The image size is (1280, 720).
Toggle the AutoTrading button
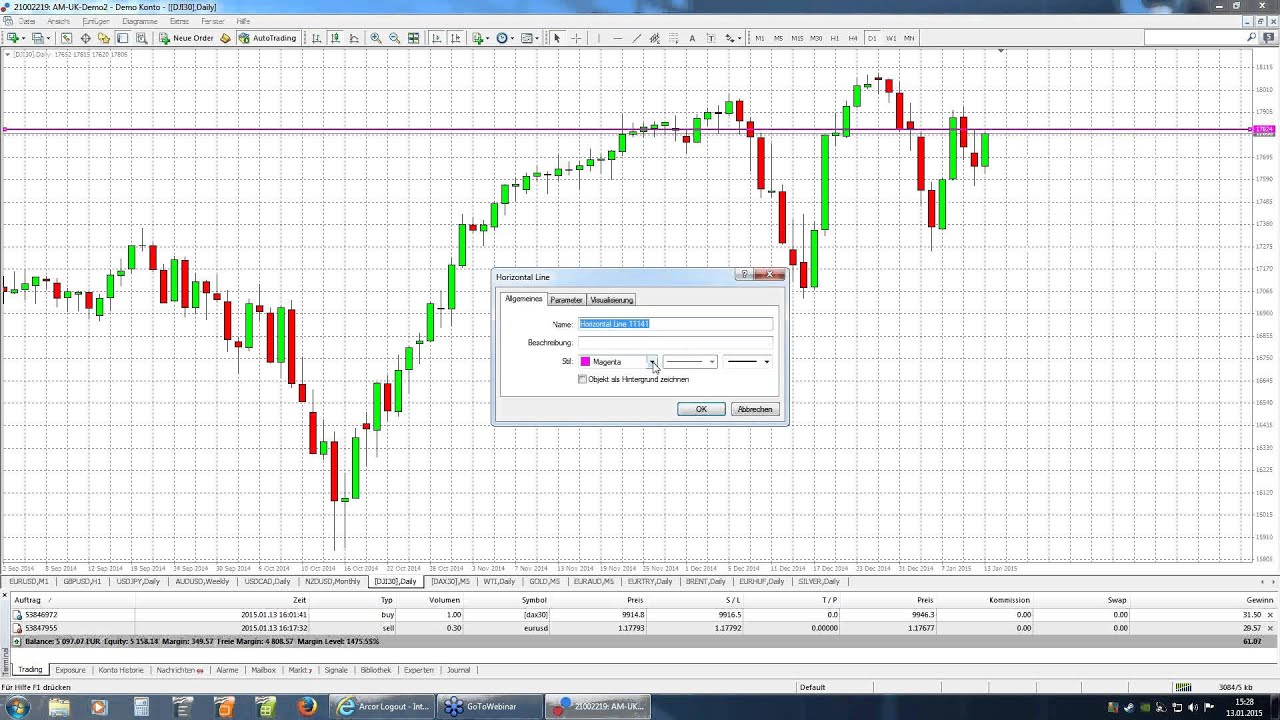coord(267,38)
